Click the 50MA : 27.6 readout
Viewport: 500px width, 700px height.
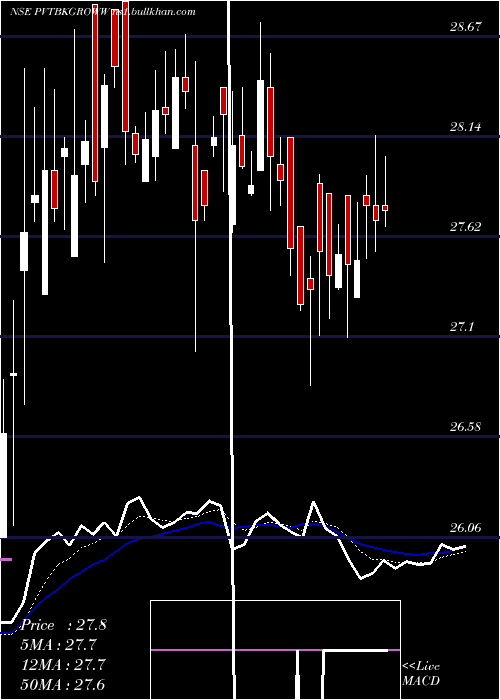pos(64,685)
